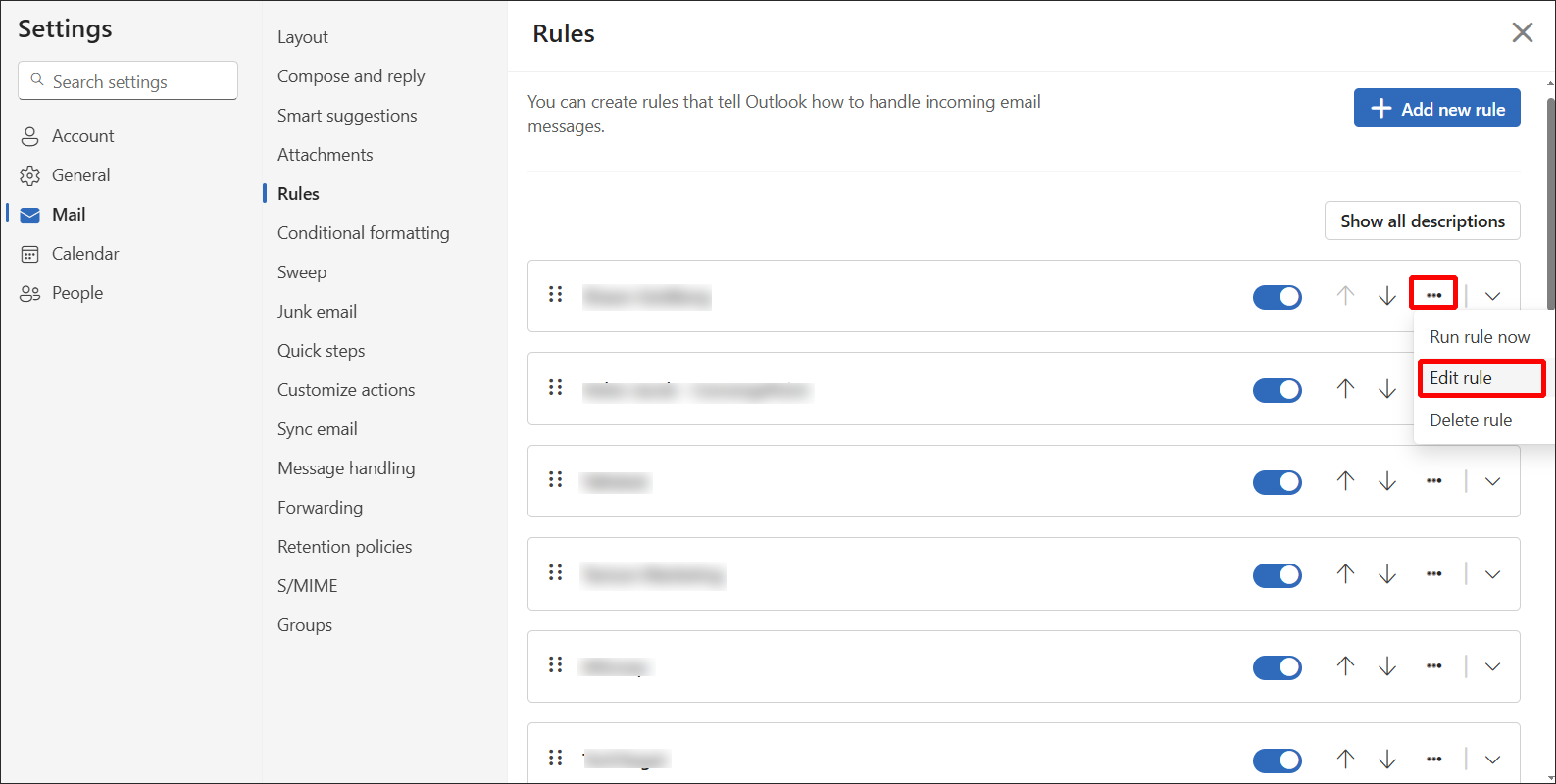Open more options for the third rule
The width and height of the screenshot is (1556, 784).
coord(1433,481)
